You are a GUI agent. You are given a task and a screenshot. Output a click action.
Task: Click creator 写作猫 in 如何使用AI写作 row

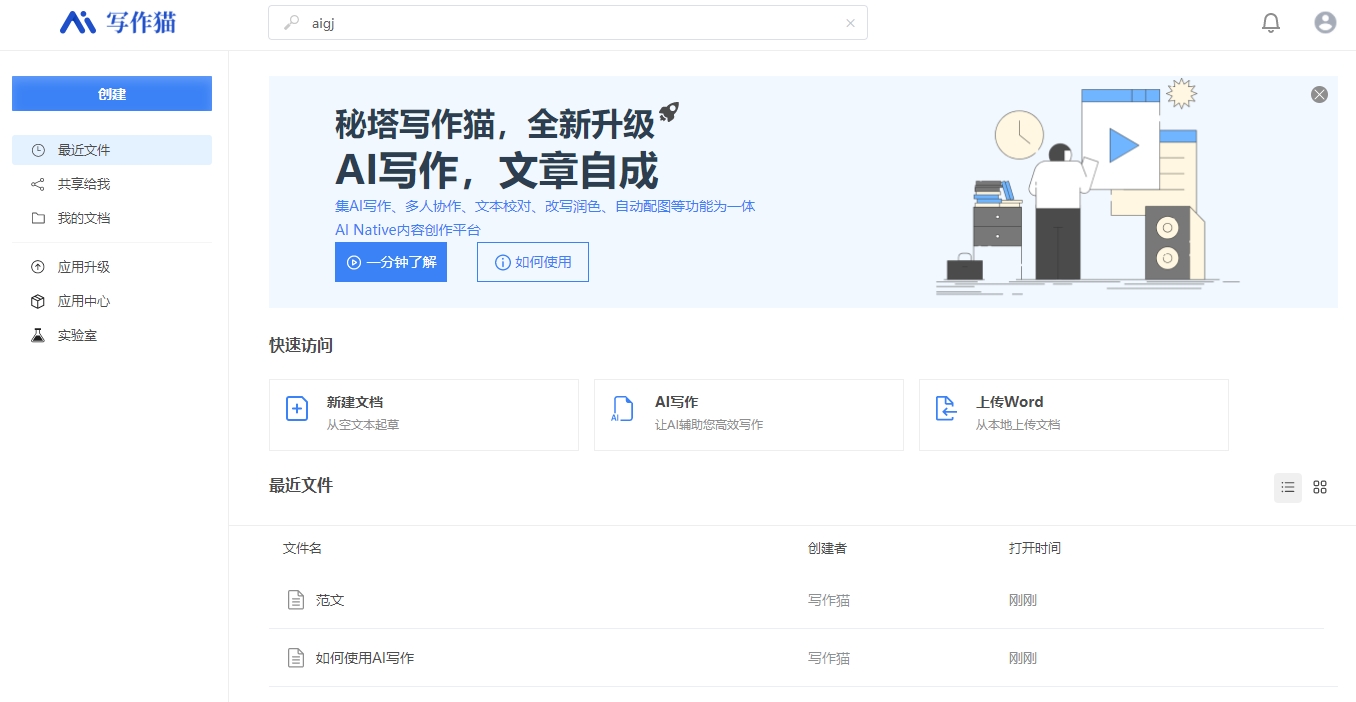(829, 658)
